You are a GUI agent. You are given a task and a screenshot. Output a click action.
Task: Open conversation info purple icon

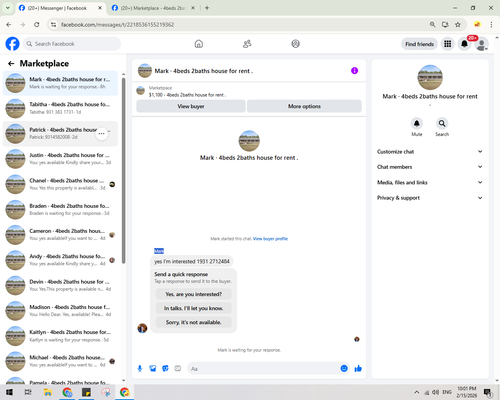pos(354,71)
